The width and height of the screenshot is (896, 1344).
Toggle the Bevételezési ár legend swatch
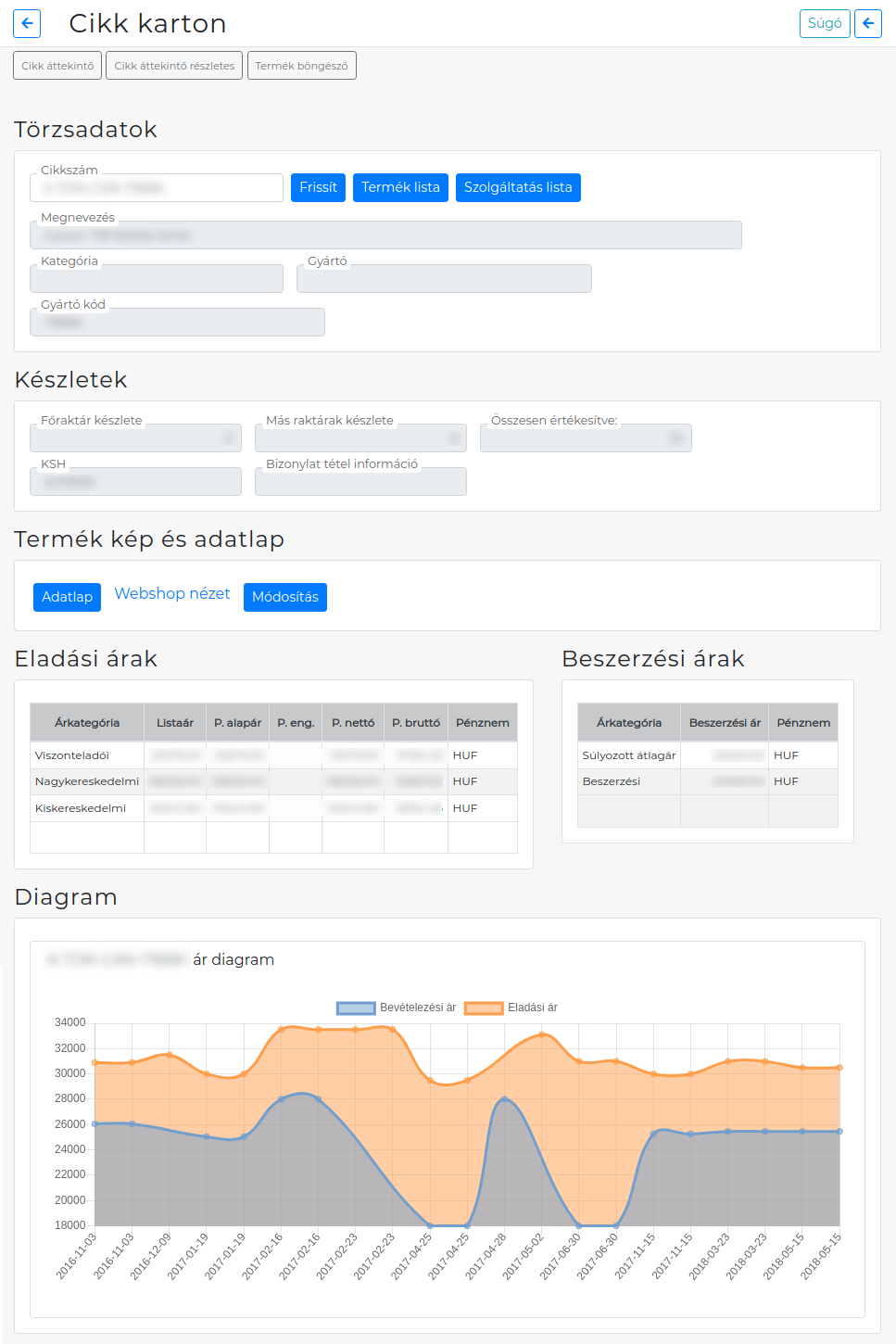(356, 1008)
